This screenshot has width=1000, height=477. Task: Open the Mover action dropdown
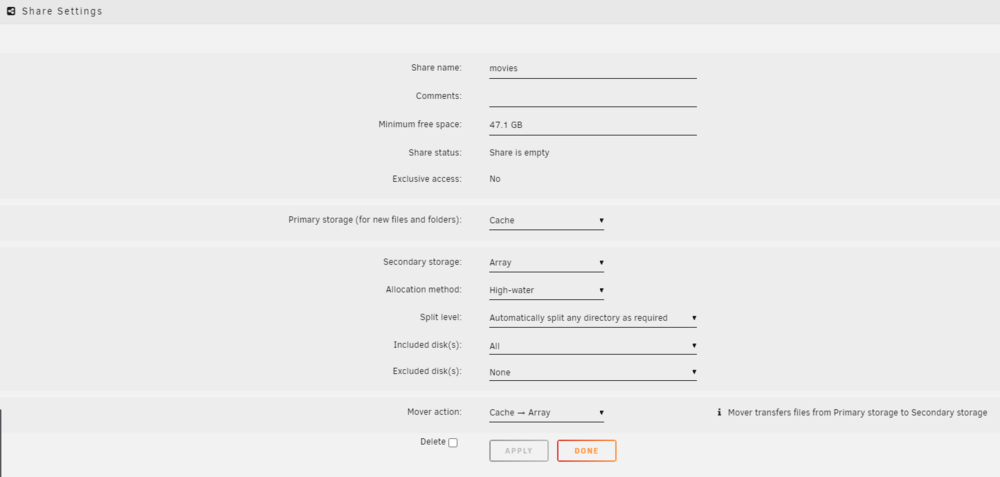[x=547, y=413]
